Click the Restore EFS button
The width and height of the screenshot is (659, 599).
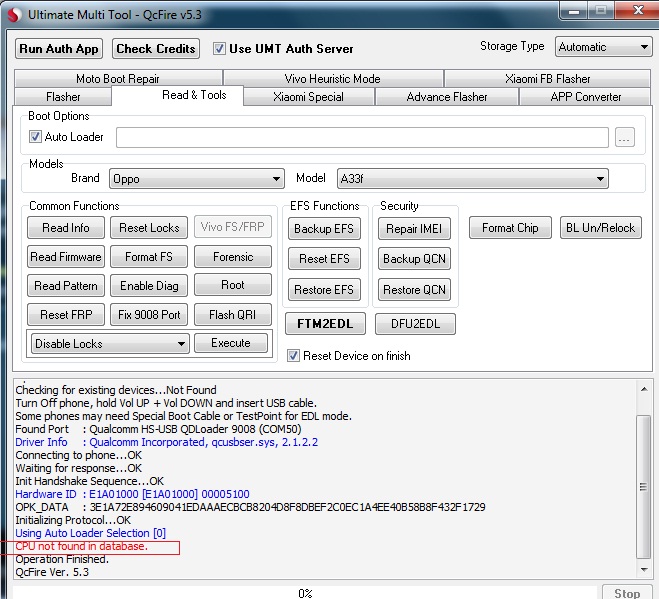pos(324,290)
